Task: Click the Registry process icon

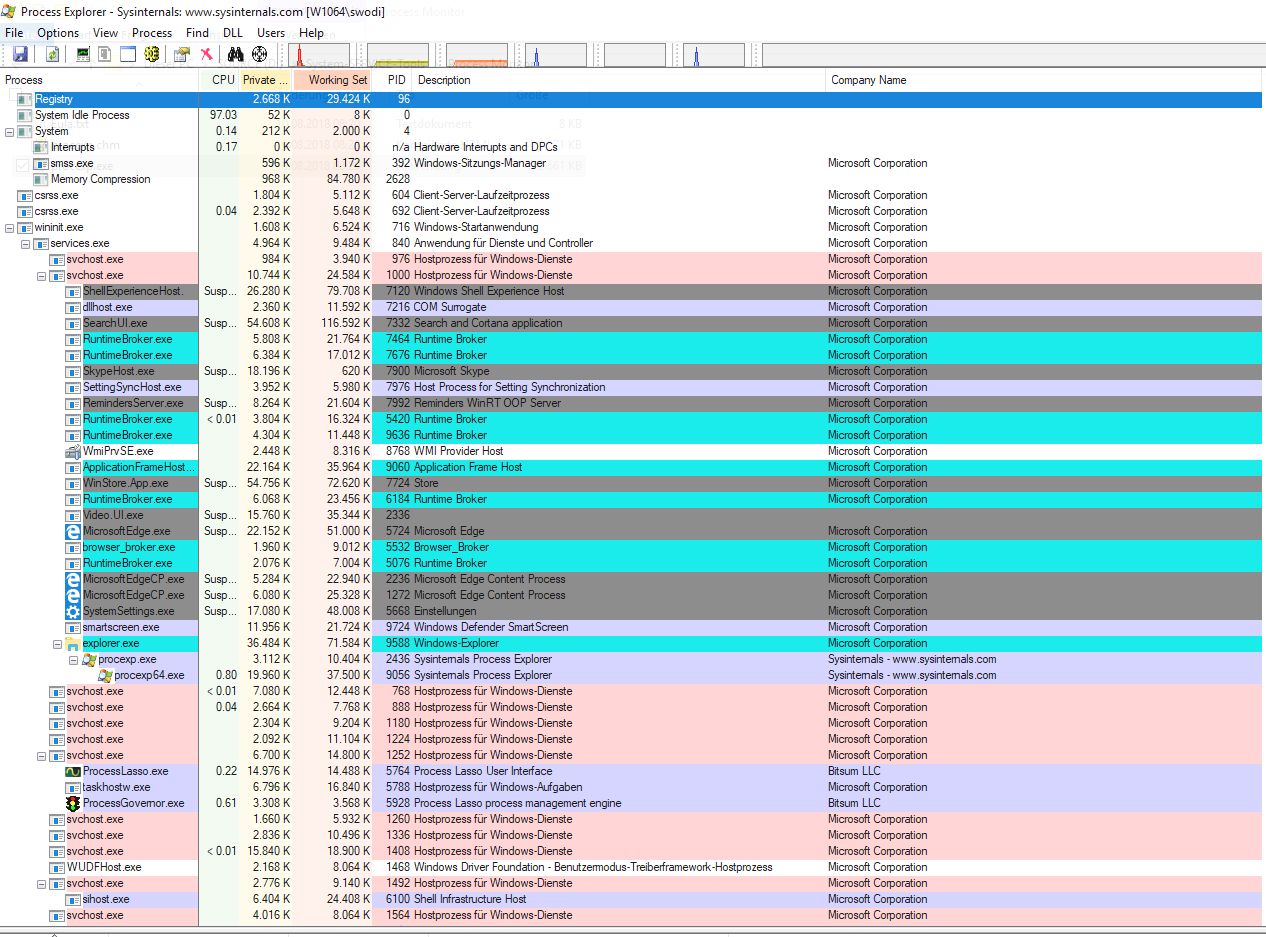Action: coord(26,99)
